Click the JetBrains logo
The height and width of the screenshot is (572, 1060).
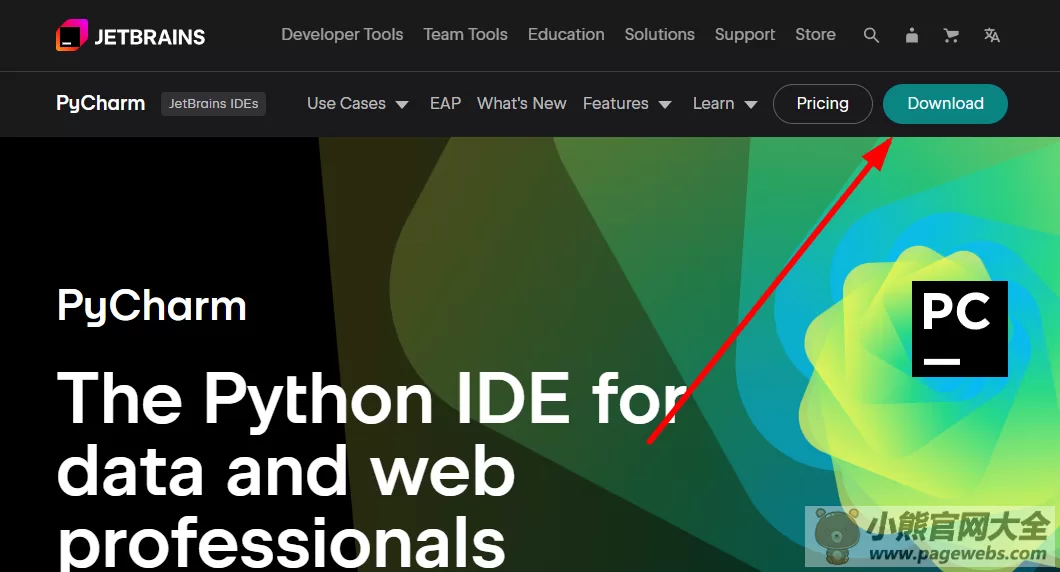(x=130, y=35)
